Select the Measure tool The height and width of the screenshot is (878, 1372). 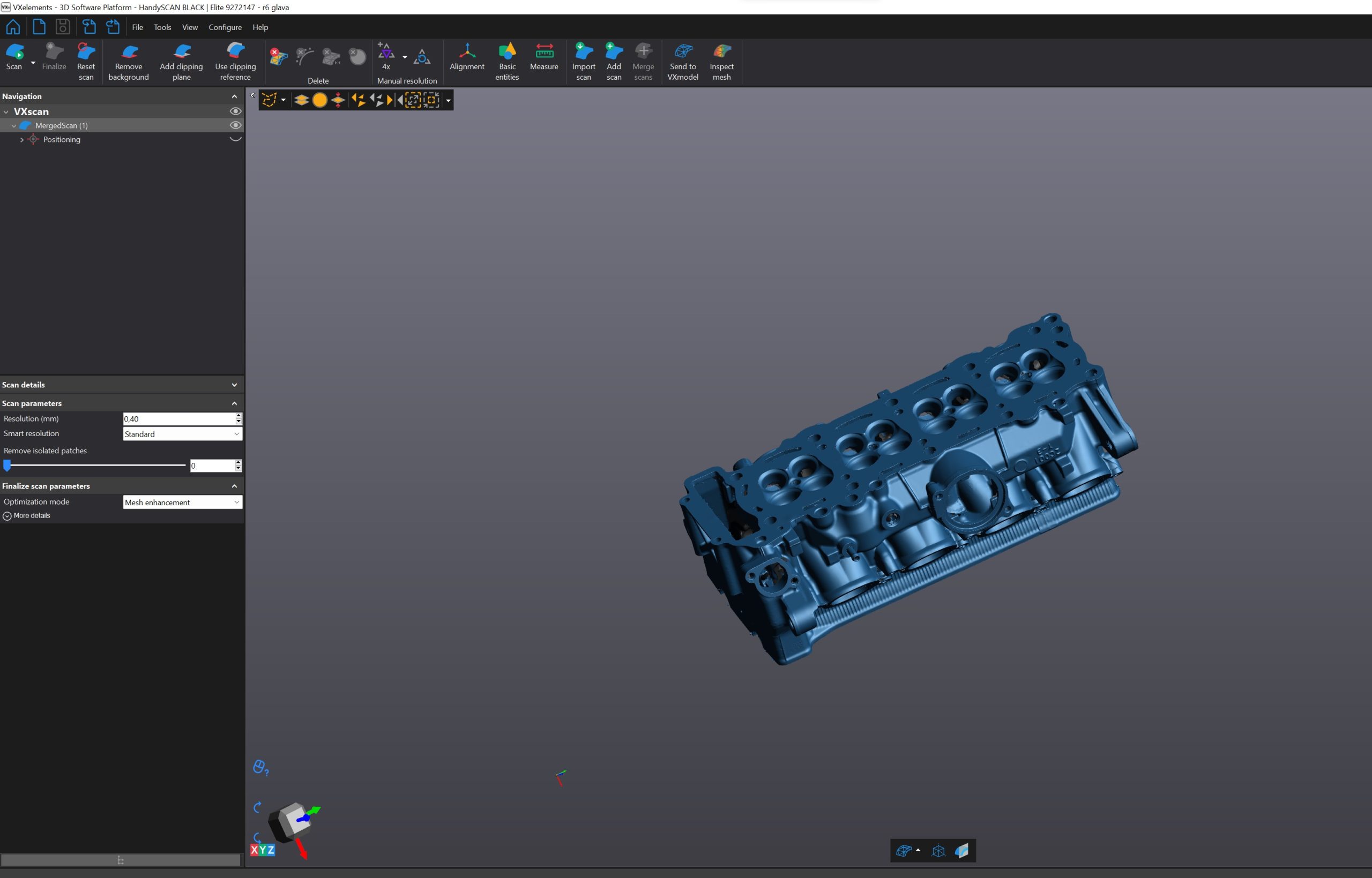click(x=543, y=60)
